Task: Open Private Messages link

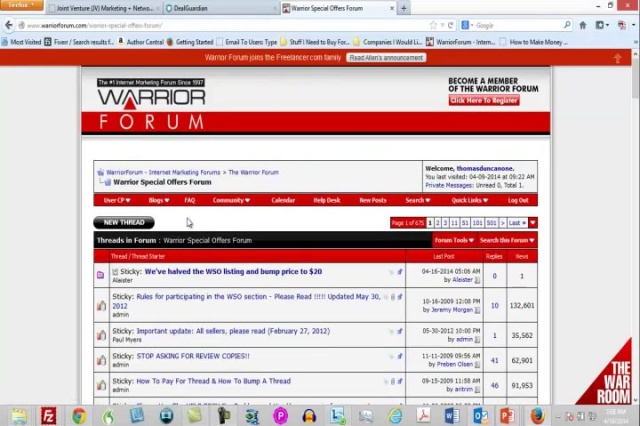Action: tap(449, 185)
